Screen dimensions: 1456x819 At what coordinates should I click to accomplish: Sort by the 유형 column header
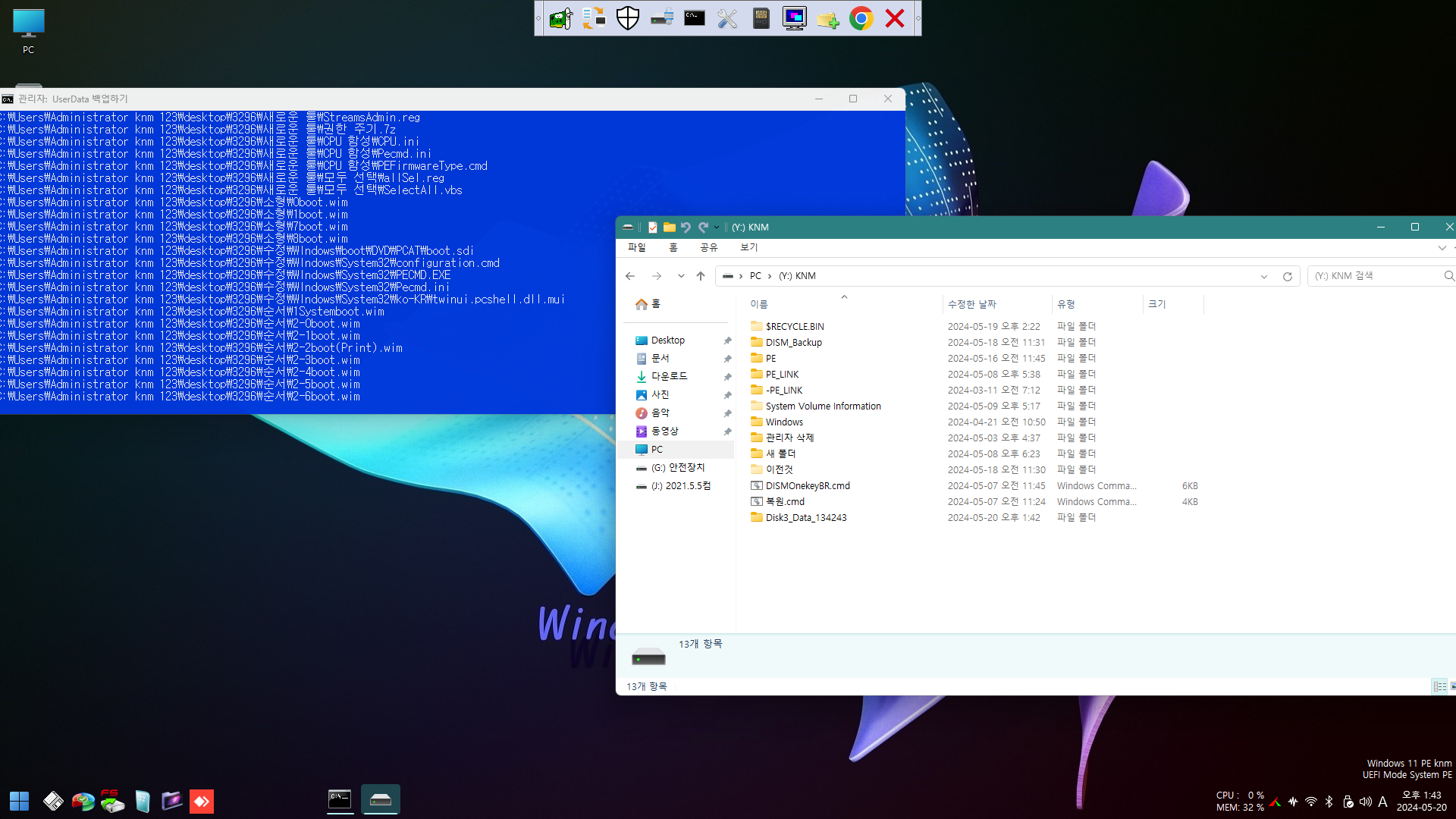pyautogui.click(x=1097, y=304)
